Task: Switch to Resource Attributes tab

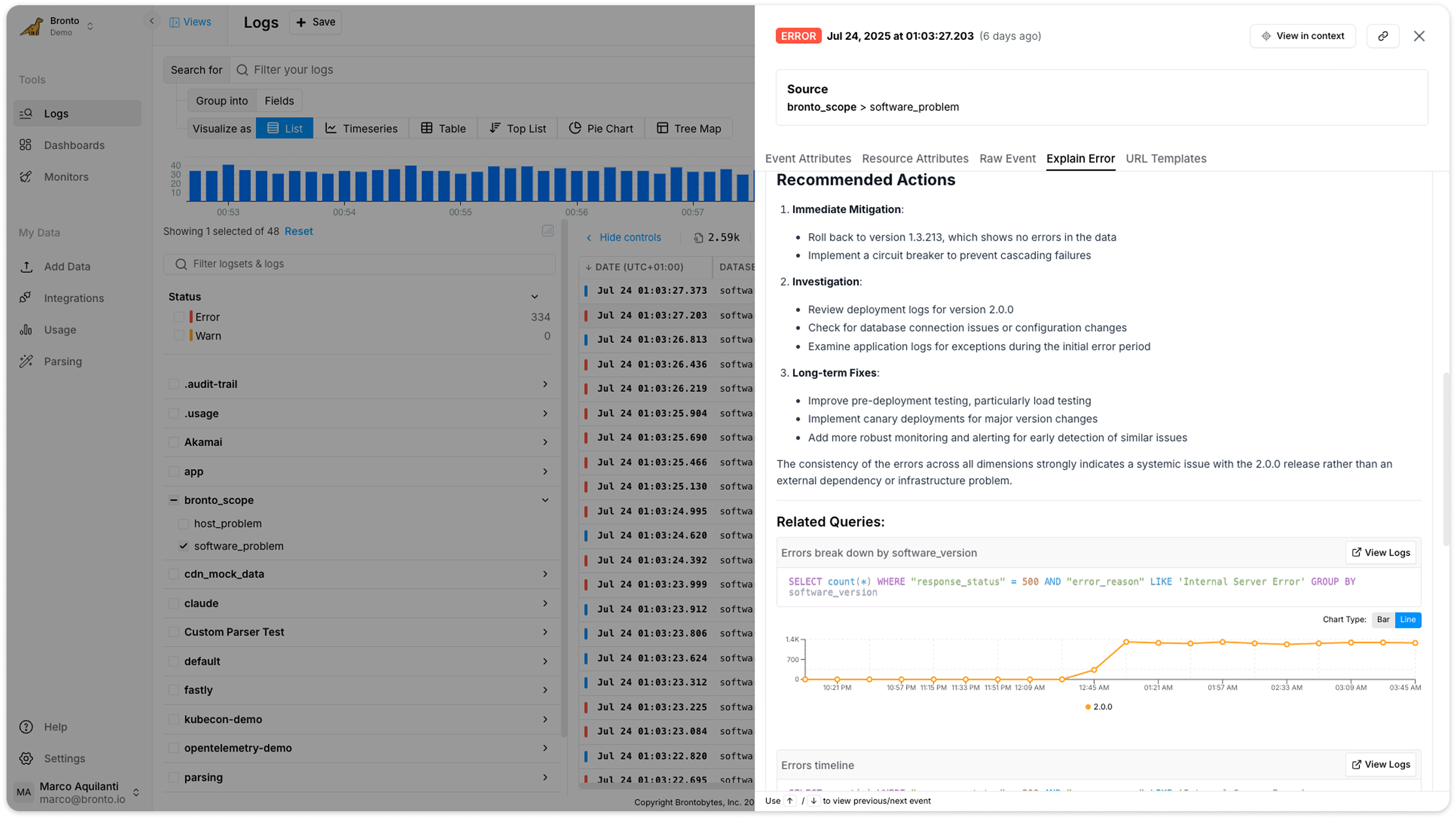Action: [x=915, y=159]
